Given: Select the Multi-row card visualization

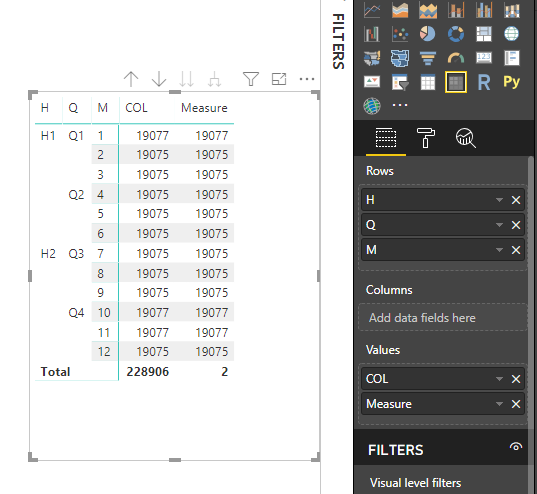Looking at the screenshot, I should point(512,58).
